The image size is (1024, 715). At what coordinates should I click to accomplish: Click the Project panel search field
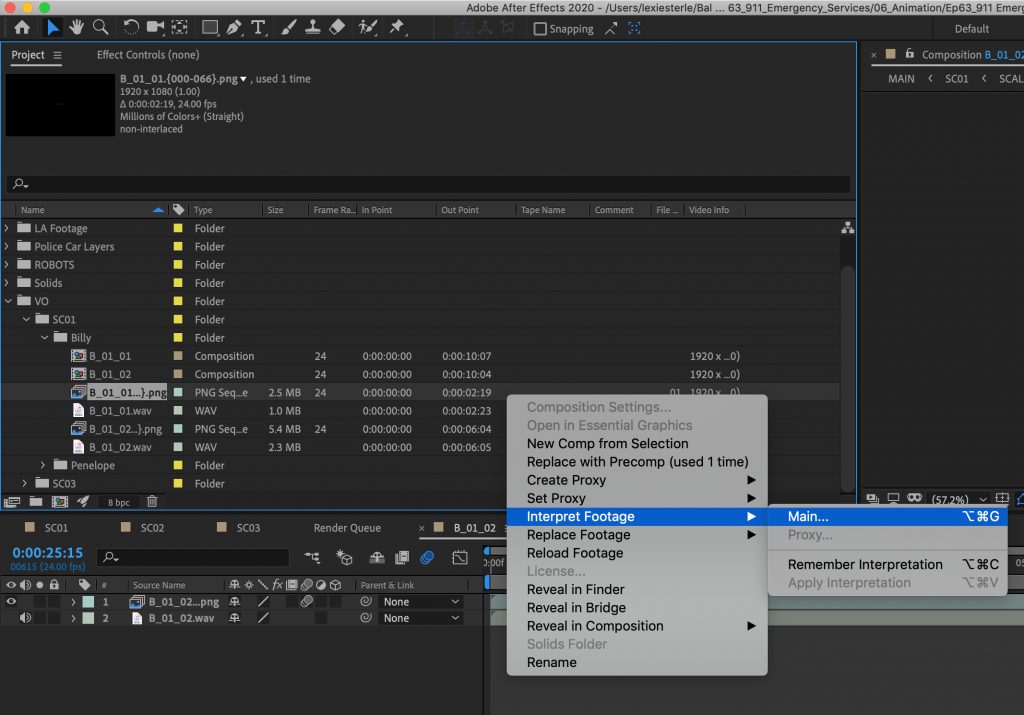pyautogui.click(x=430, y=185)
